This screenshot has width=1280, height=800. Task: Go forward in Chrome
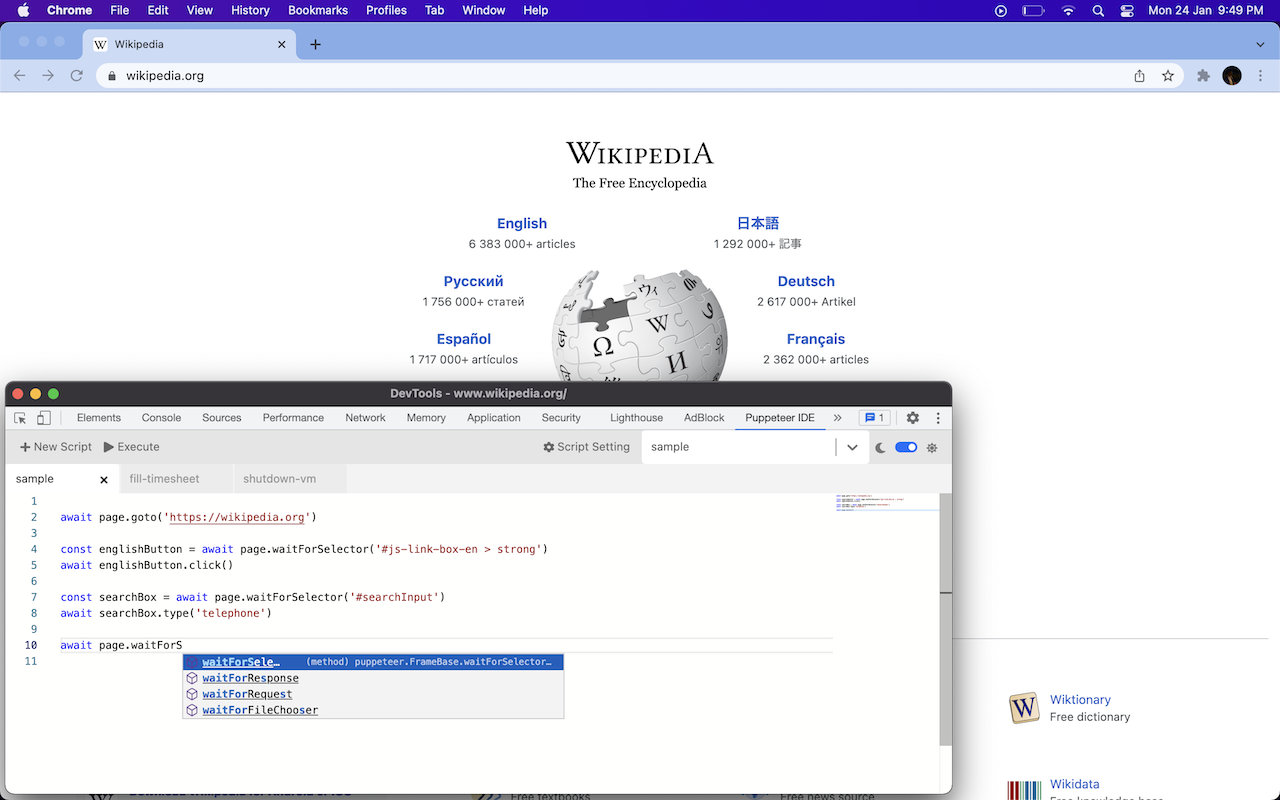click(x=48, y=76)
